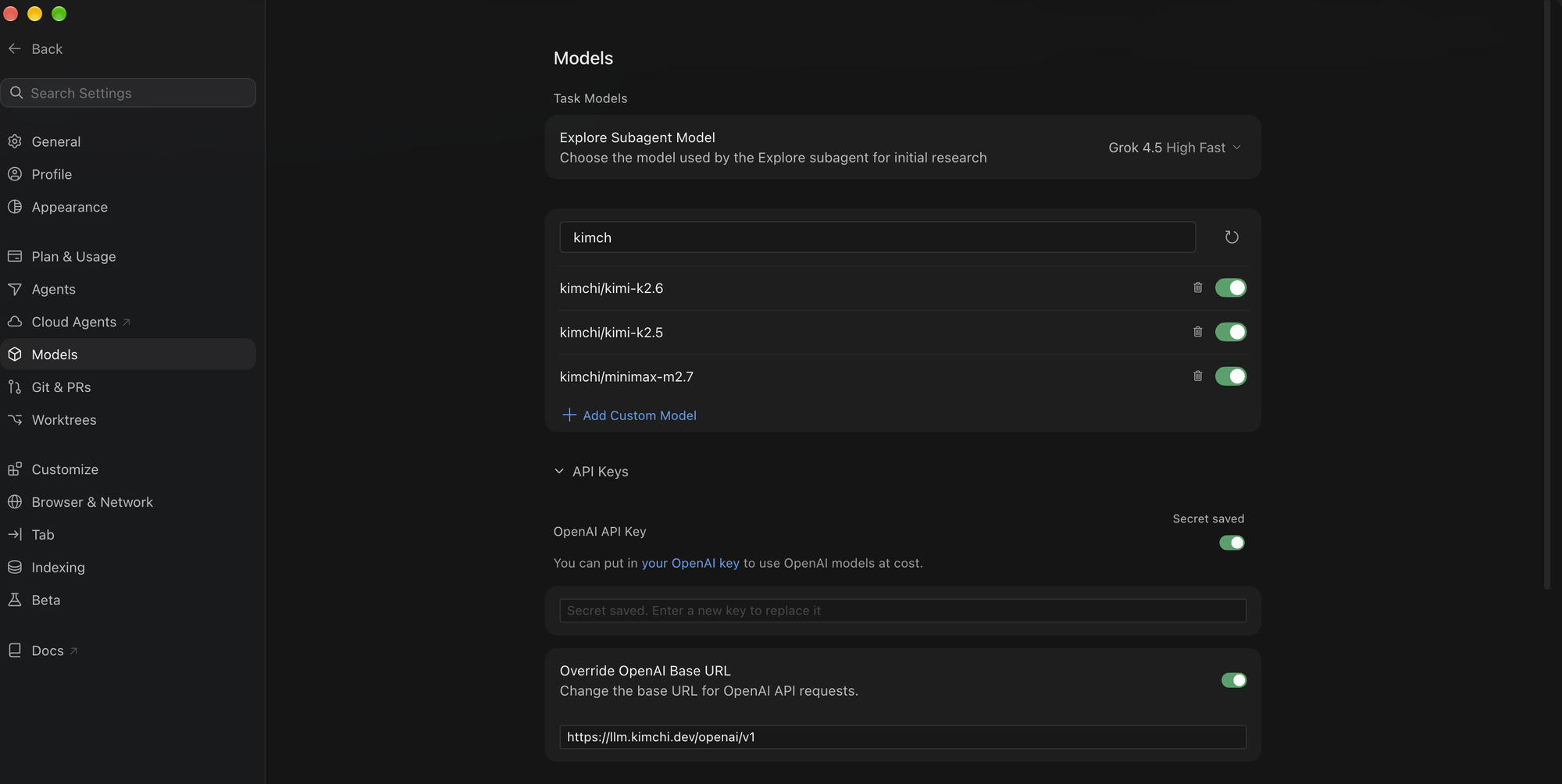1562x784 pixels.
Task: Click the Customize icon
Action: (x=15, y=469)
